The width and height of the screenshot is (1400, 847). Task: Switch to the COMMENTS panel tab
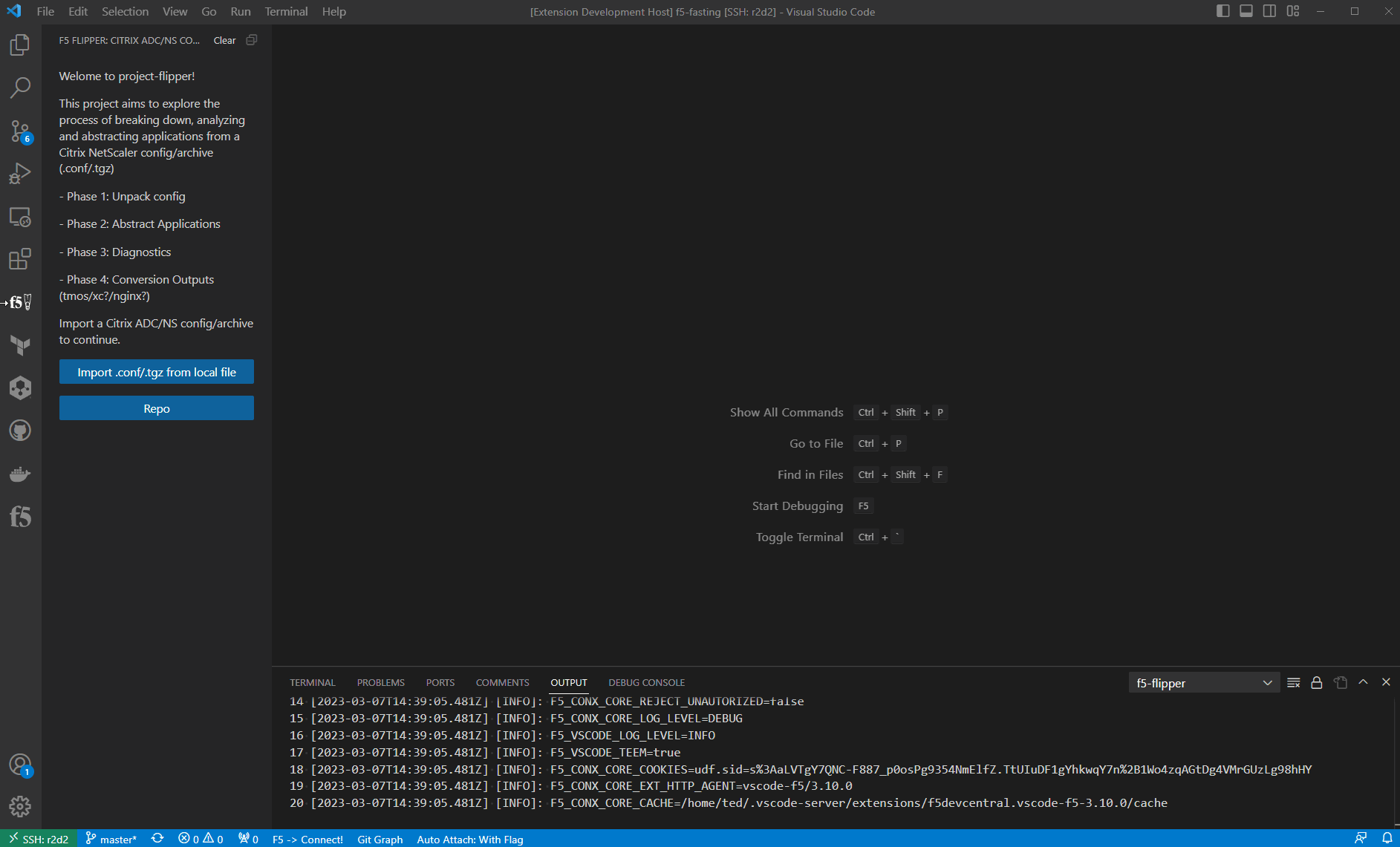pos(502,683)
